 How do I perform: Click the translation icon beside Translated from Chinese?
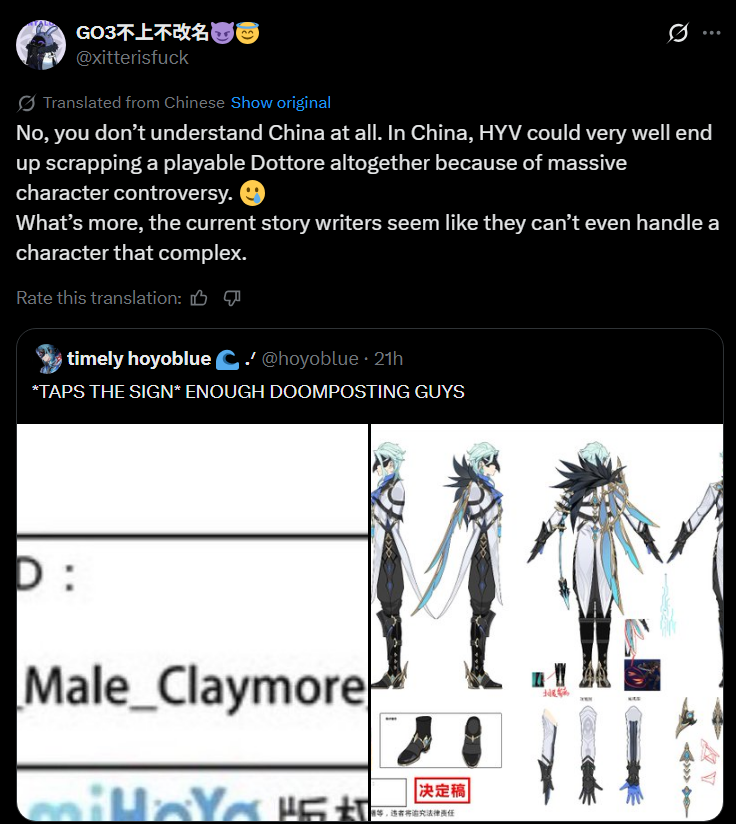coord(26,103)
